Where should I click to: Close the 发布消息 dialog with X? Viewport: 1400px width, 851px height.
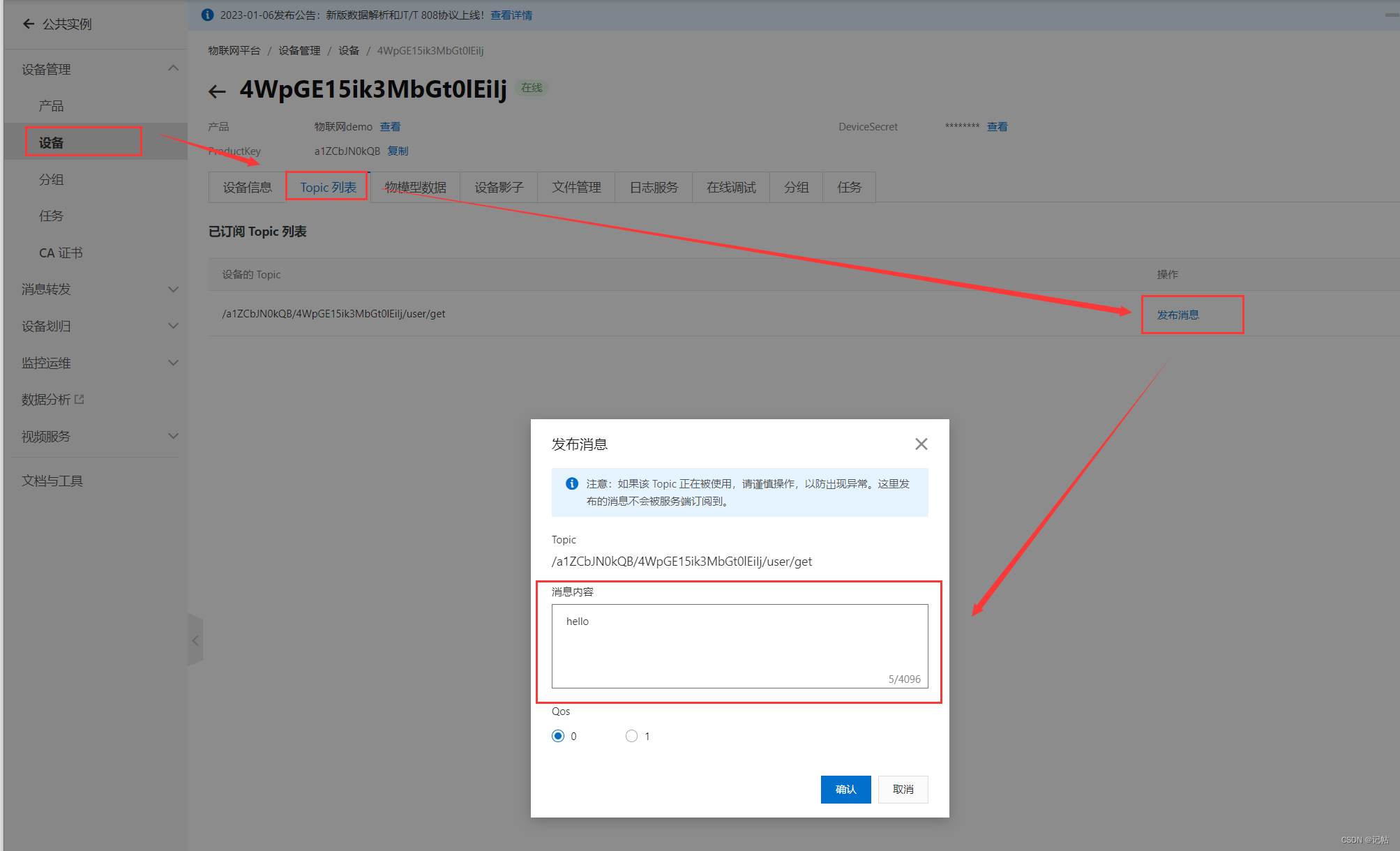coord(921,444)
